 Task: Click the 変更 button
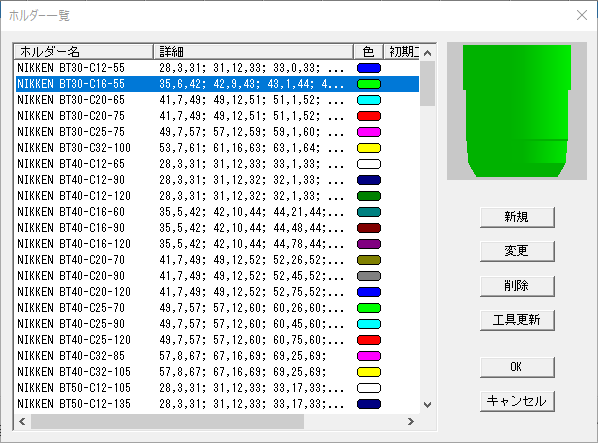pos(517,251)
